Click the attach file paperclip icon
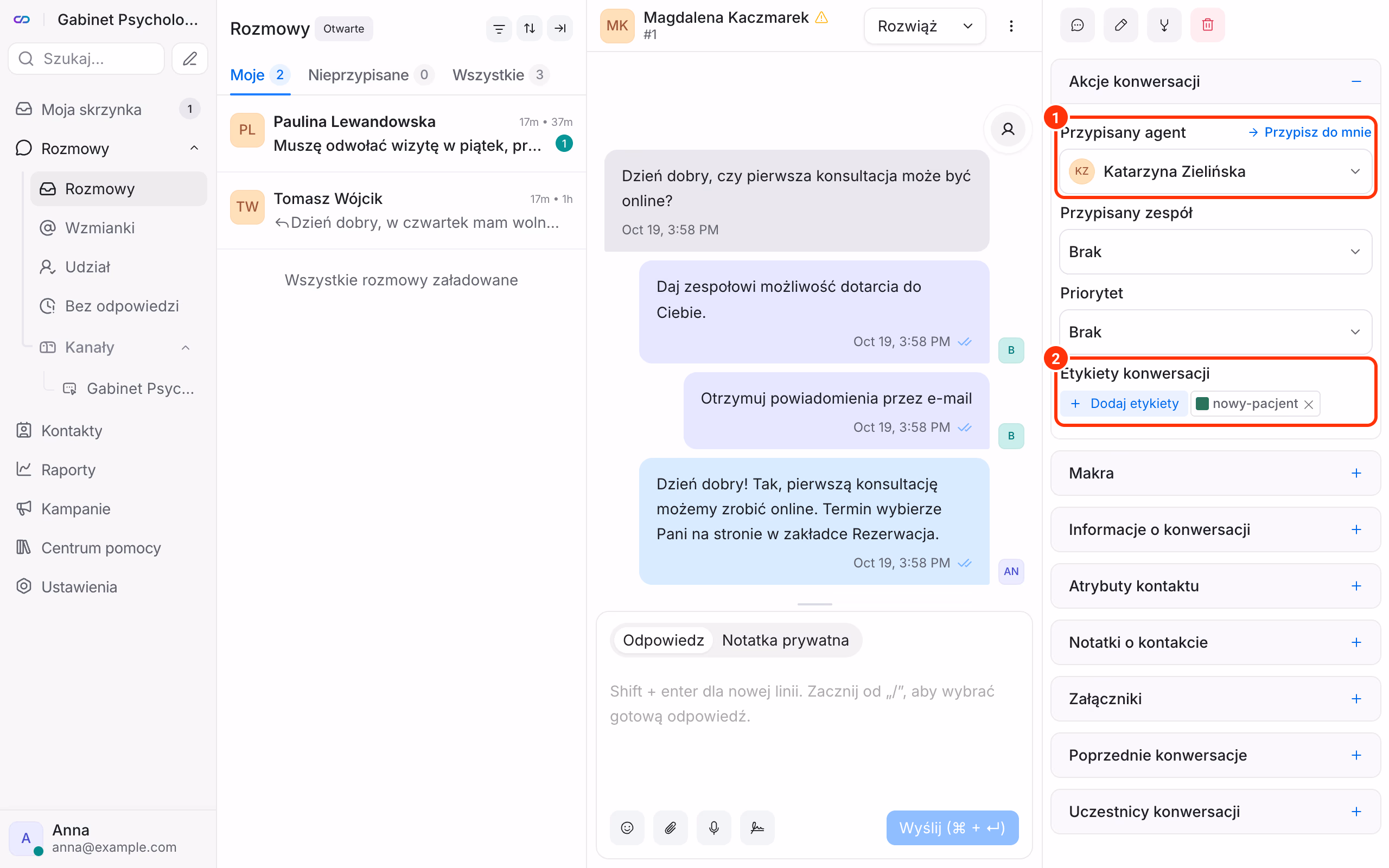 (671, 827)
